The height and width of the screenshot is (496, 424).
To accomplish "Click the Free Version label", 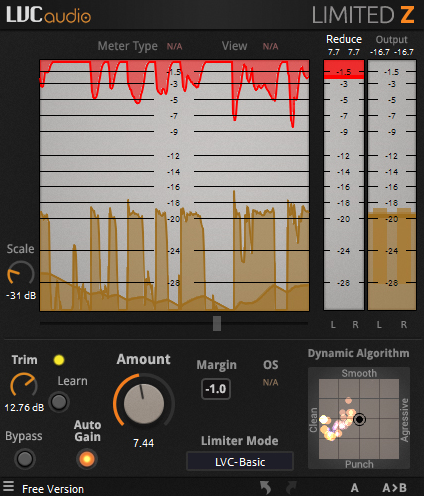I will point(53,489).
